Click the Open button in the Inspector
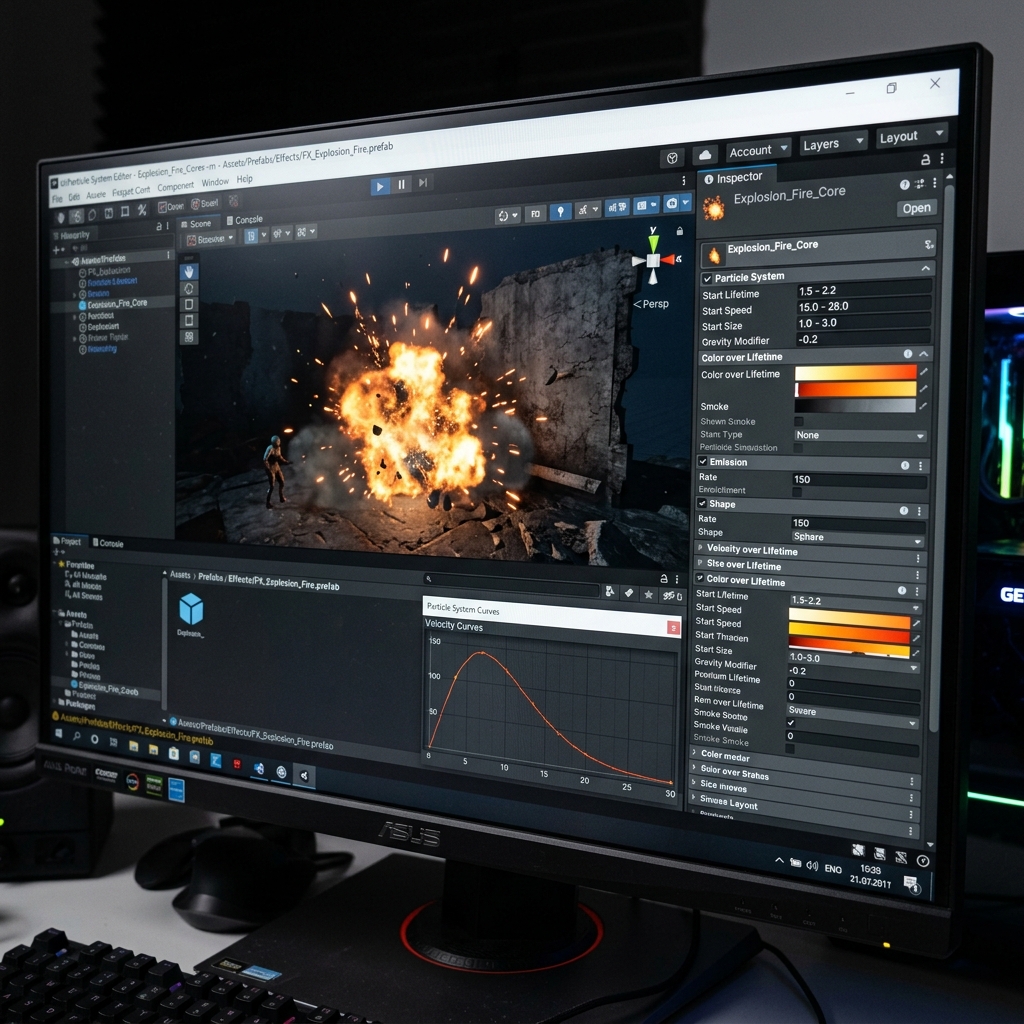1024x1024 pixels. click(x=916, y=208)
